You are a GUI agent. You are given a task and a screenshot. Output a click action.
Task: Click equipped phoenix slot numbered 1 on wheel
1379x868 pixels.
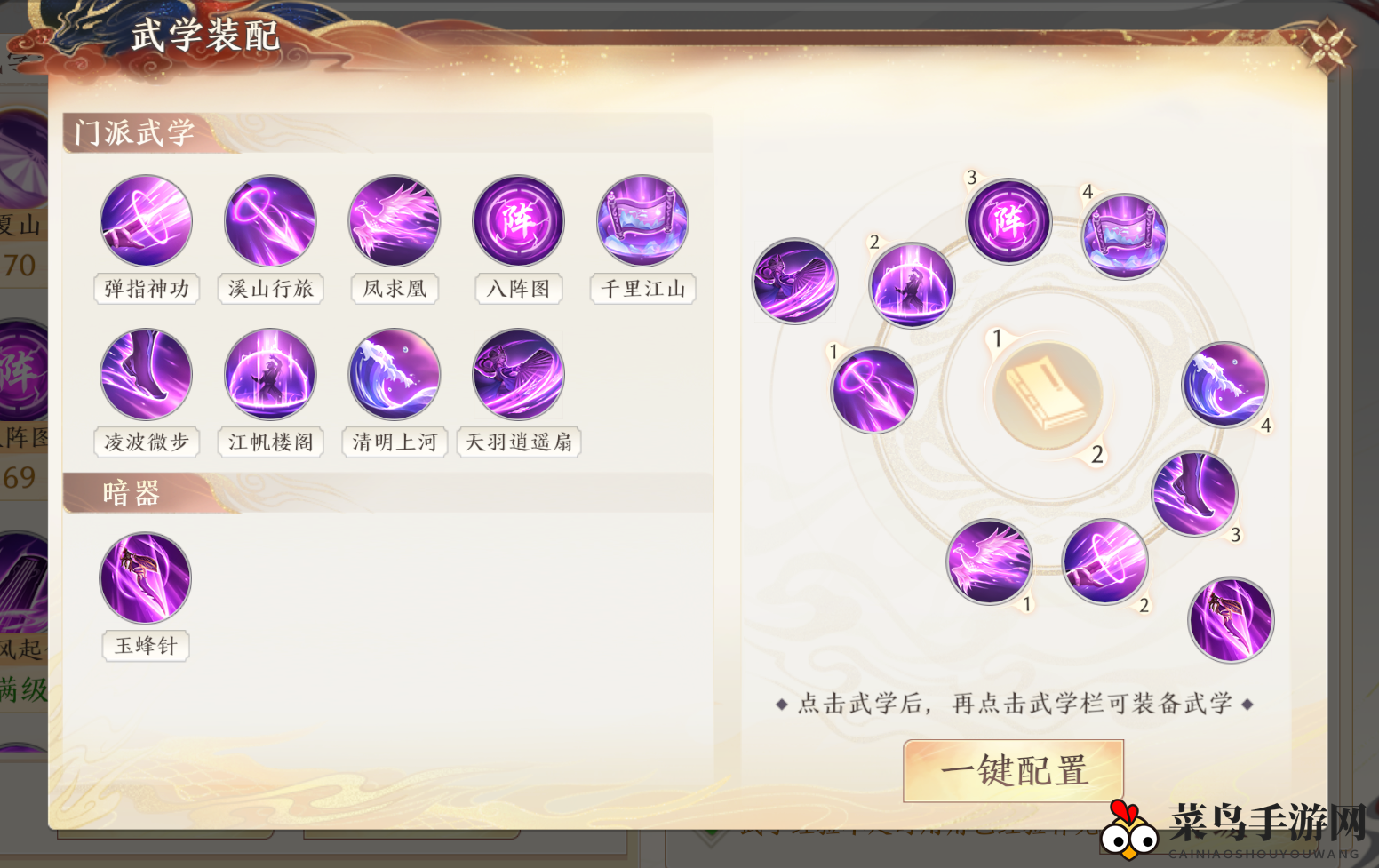click(989, 561)
